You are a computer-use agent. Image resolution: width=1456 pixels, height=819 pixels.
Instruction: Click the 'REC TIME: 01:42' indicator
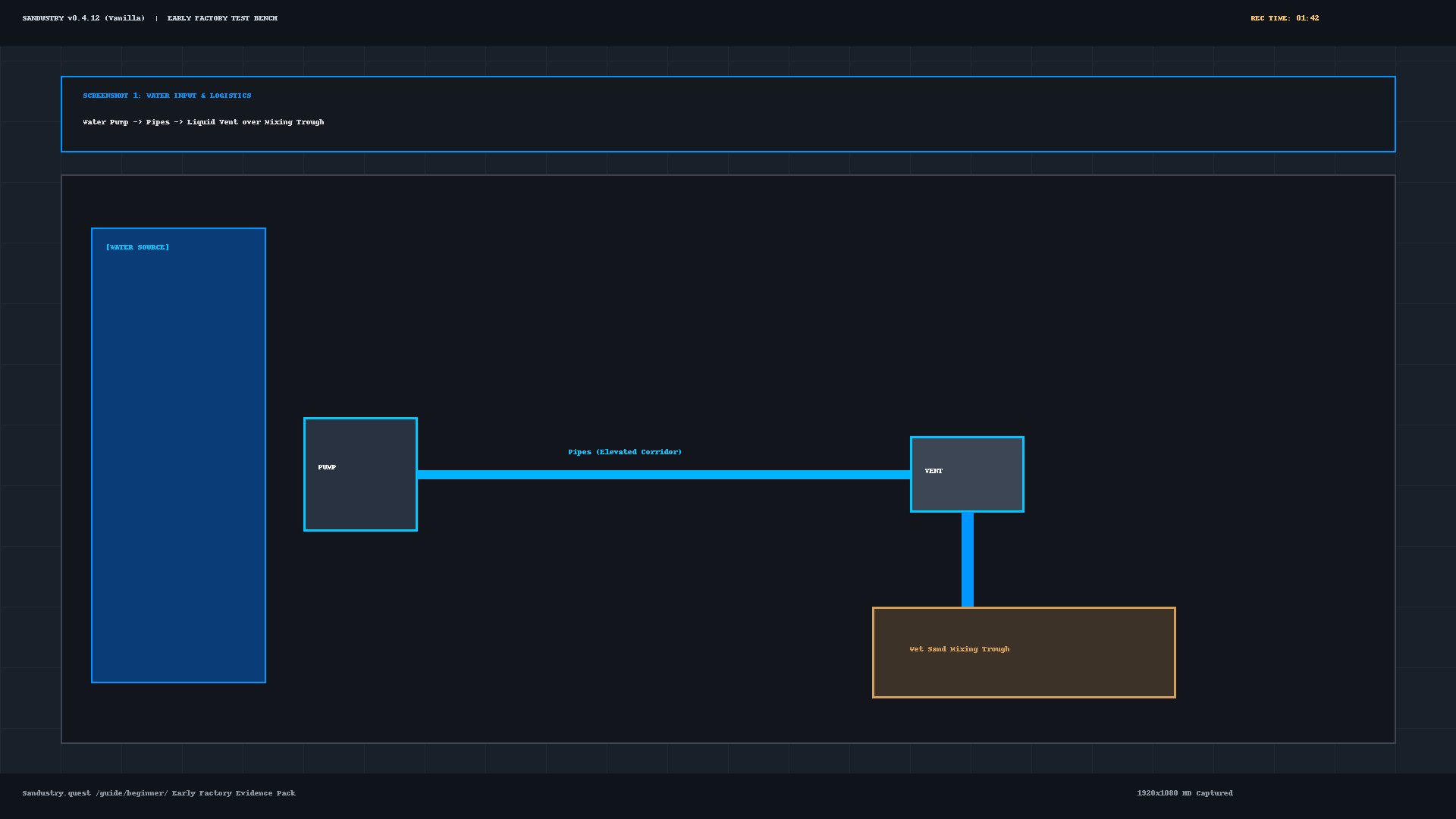(x=1285, y=18)
